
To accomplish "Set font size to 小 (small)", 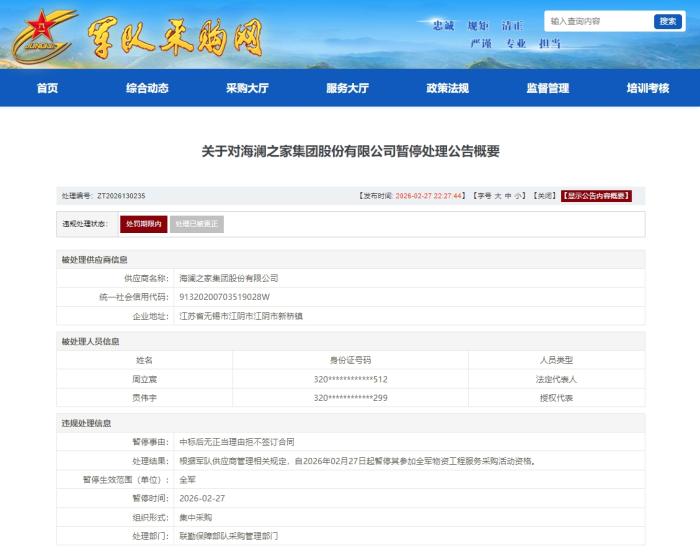I will (x=519, y=196).
